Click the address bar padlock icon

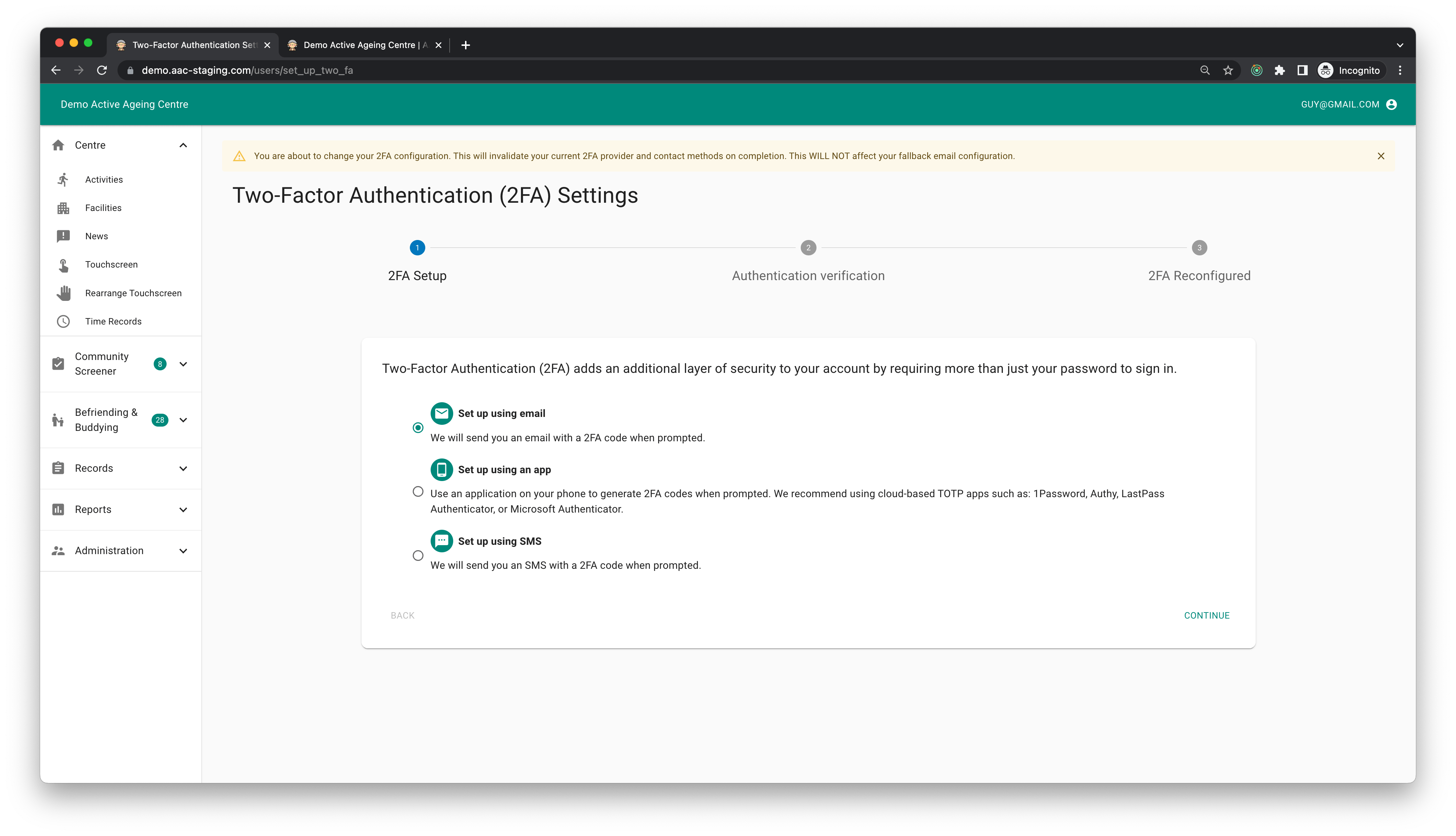[x=130, y=70]
